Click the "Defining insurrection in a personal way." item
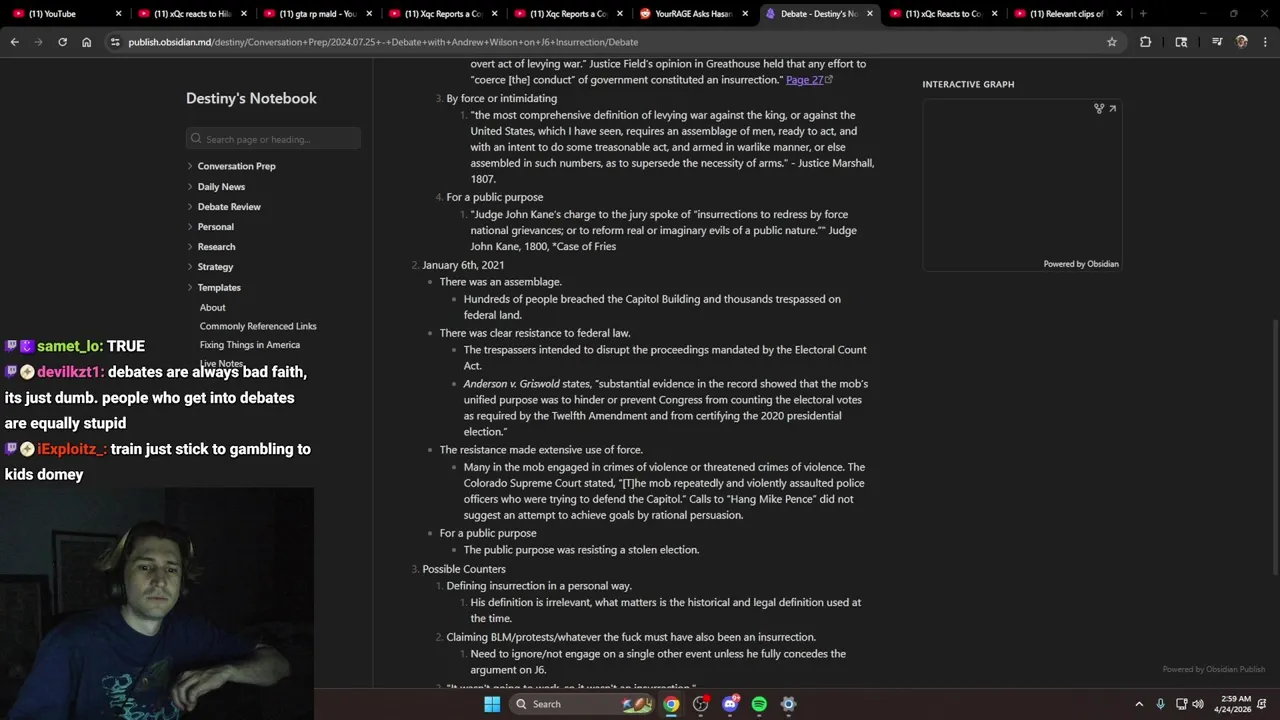1280x720 pixels. (539, 586)
